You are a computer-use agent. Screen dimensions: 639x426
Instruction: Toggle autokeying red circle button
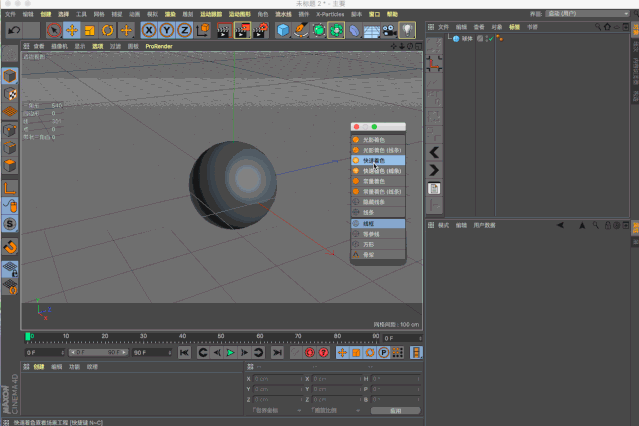tap(324, 353)
